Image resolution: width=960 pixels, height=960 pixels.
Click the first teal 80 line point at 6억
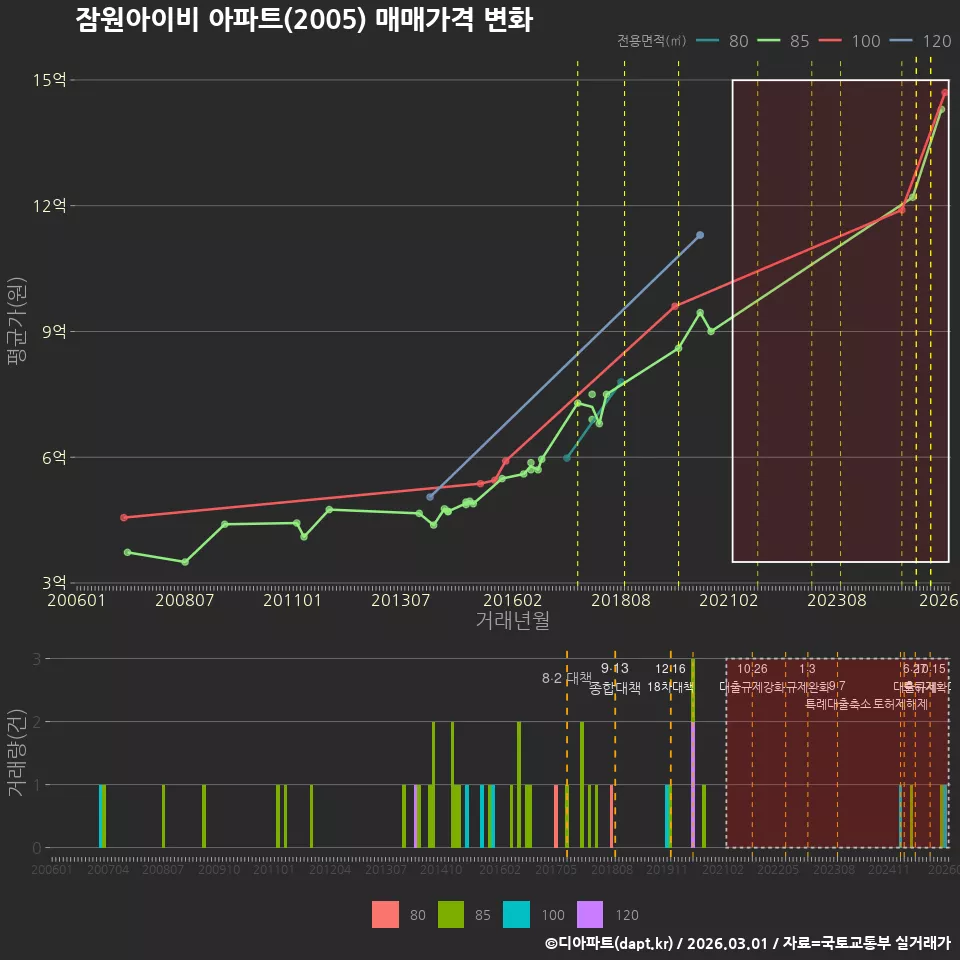click(567, 458)
